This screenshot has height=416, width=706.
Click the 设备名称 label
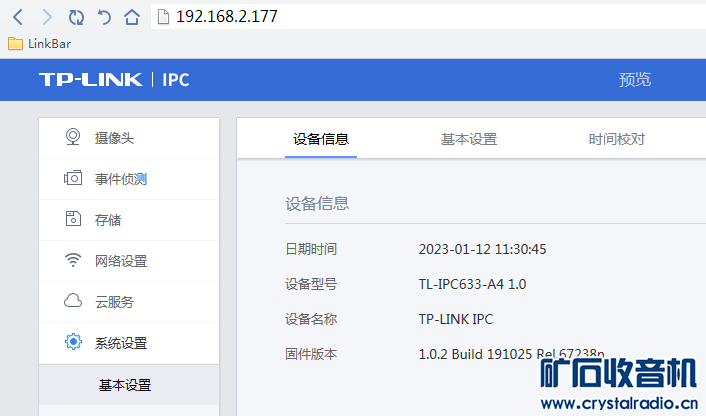click(311, 319)
